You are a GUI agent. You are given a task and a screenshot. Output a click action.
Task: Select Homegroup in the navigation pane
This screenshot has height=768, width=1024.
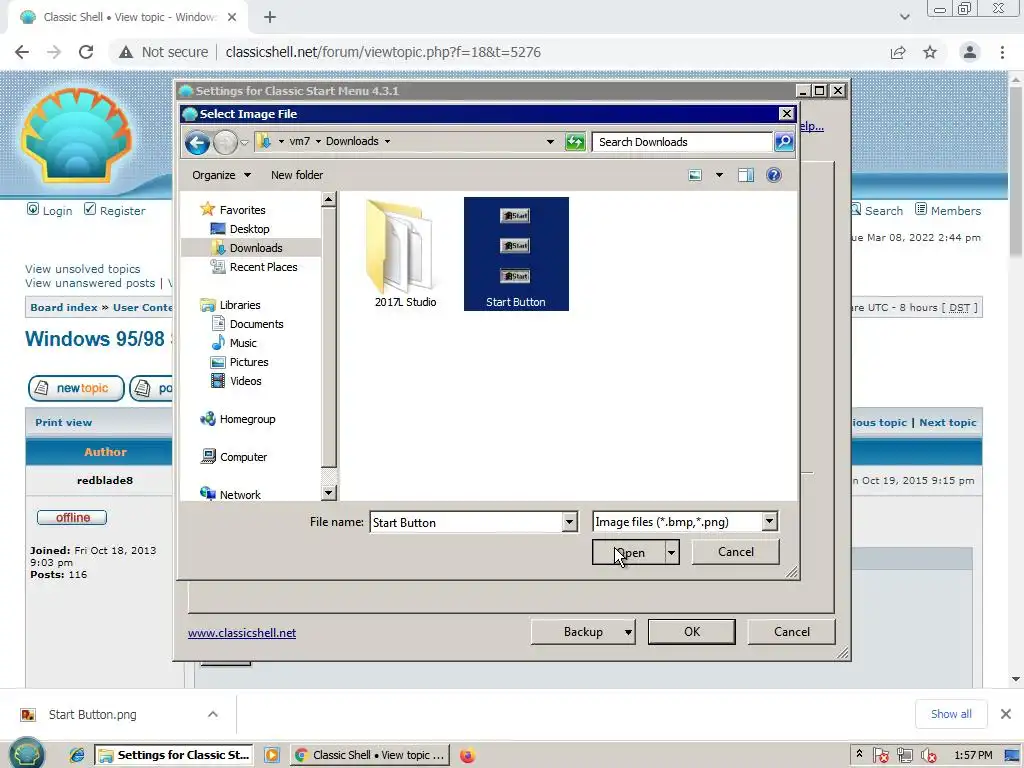(247, 419)
